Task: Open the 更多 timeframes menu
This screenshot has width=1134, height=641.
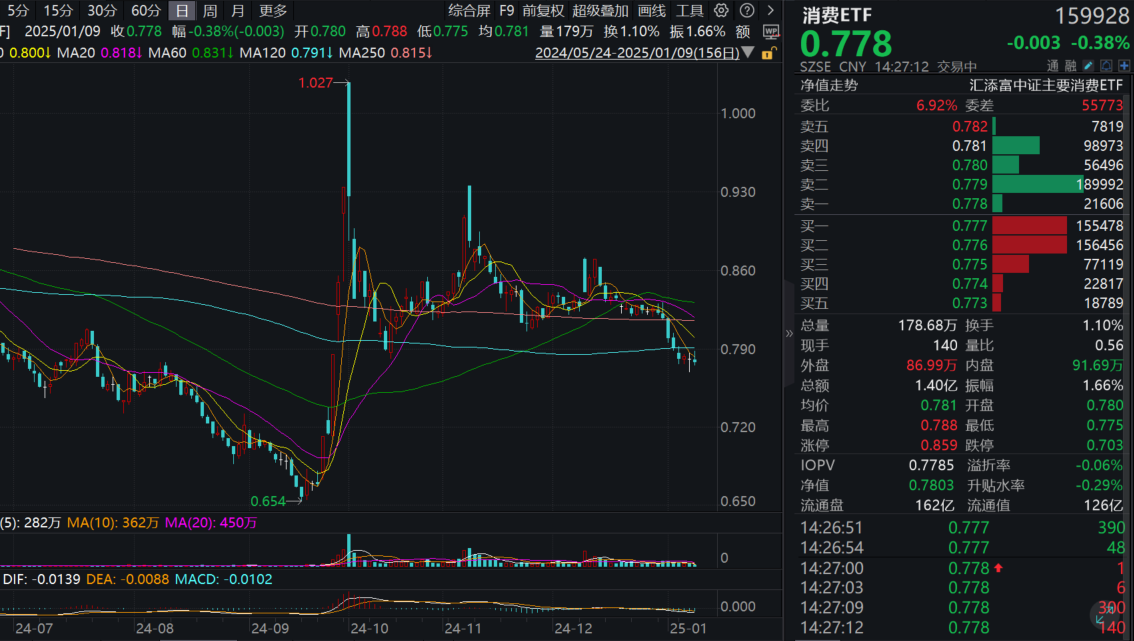Action: coord(273,11)
